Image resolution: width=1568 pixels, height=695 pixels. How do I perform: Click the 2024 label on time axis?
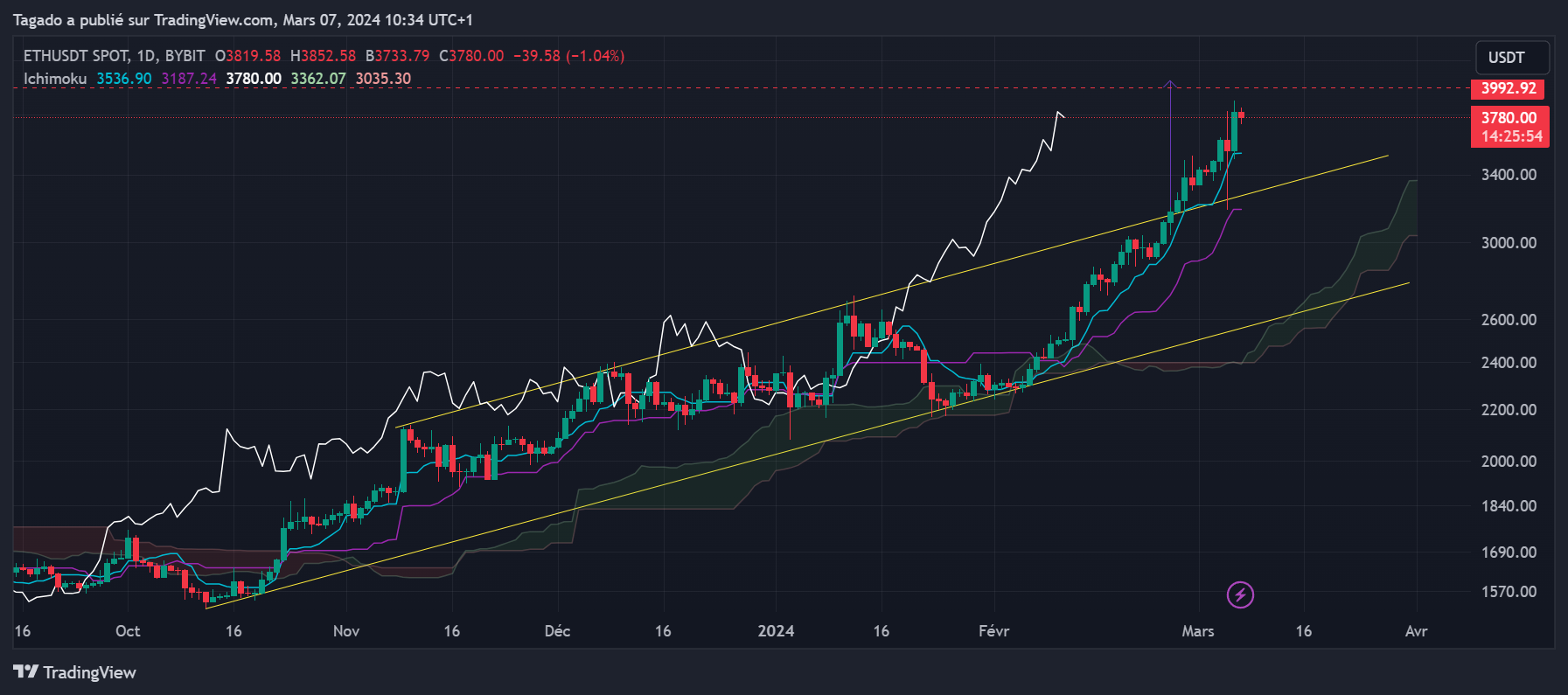[x=776, y=631]
